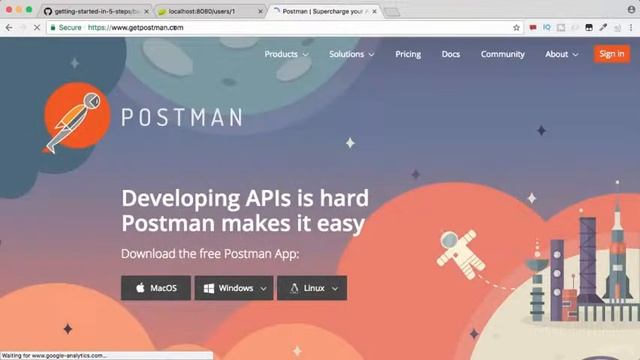This screenshot has width=640, height=360.
Task: Open the IQ extension icon
Action: [547, 27]
